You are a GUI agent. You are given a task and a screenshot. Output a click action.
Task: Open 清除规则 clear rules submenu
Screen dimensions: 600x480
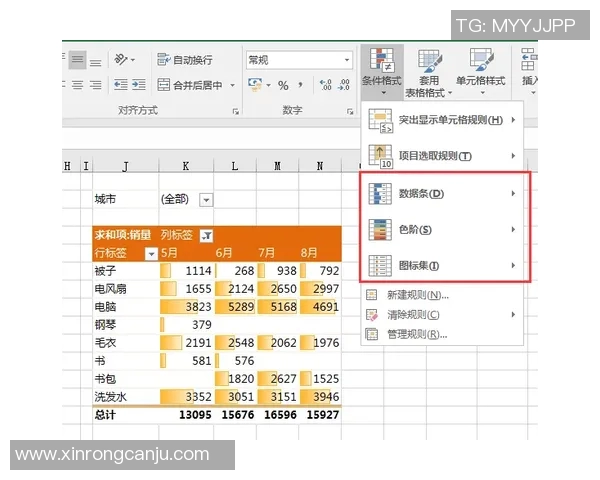tap(442, 315)
